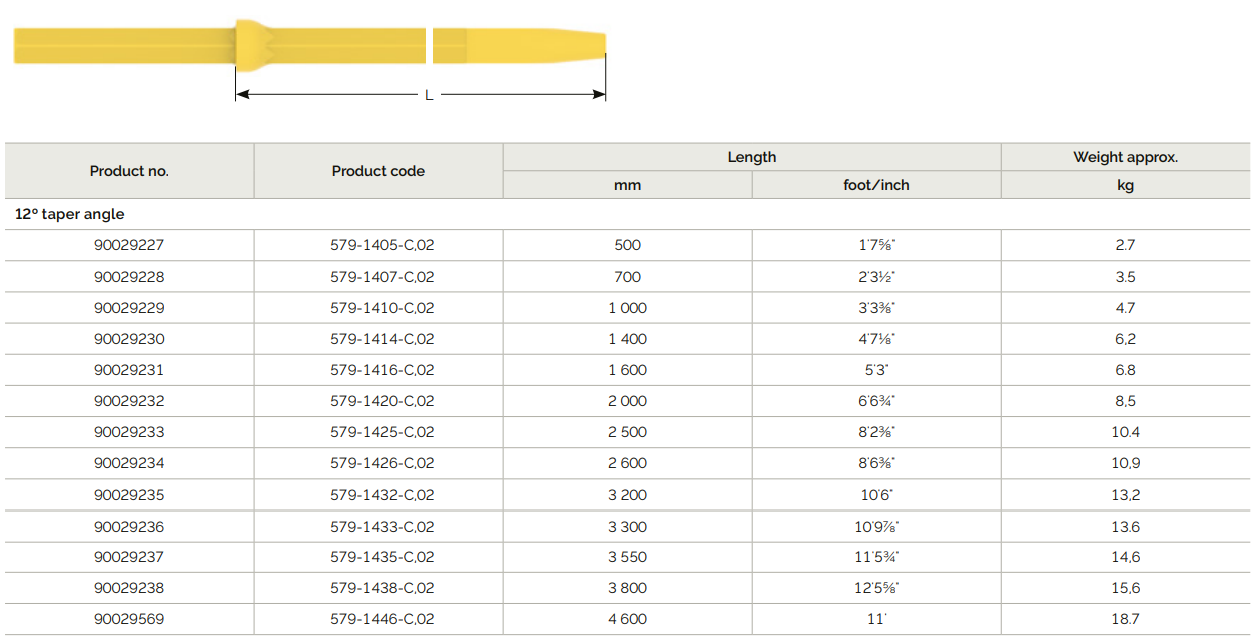Select the 'foot/inch' sub-header
The width and height of the screenshot is (1255, 644).
[877, 185]
